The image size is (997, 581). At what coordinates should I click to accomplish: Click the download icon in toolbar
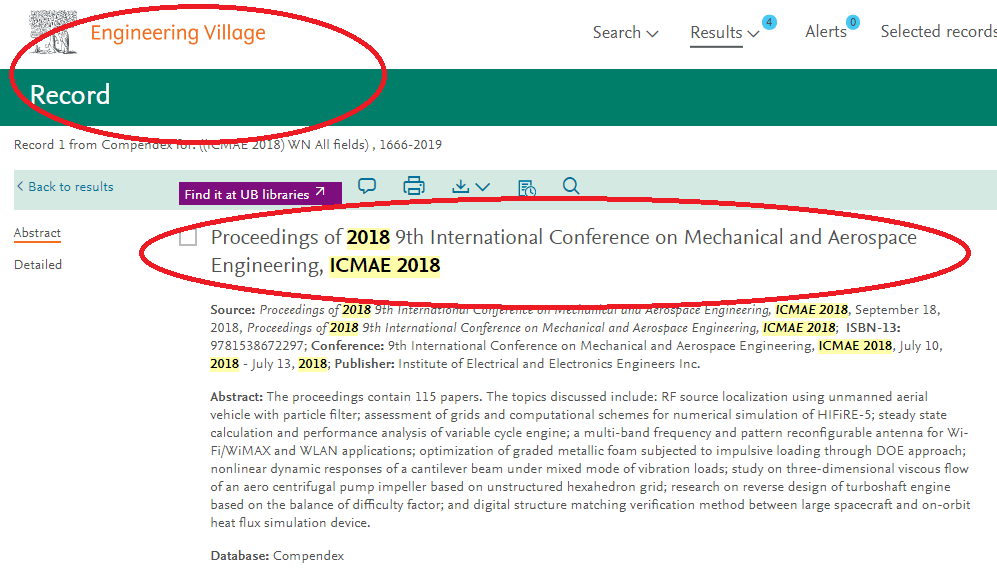click(x=460, y=186)
